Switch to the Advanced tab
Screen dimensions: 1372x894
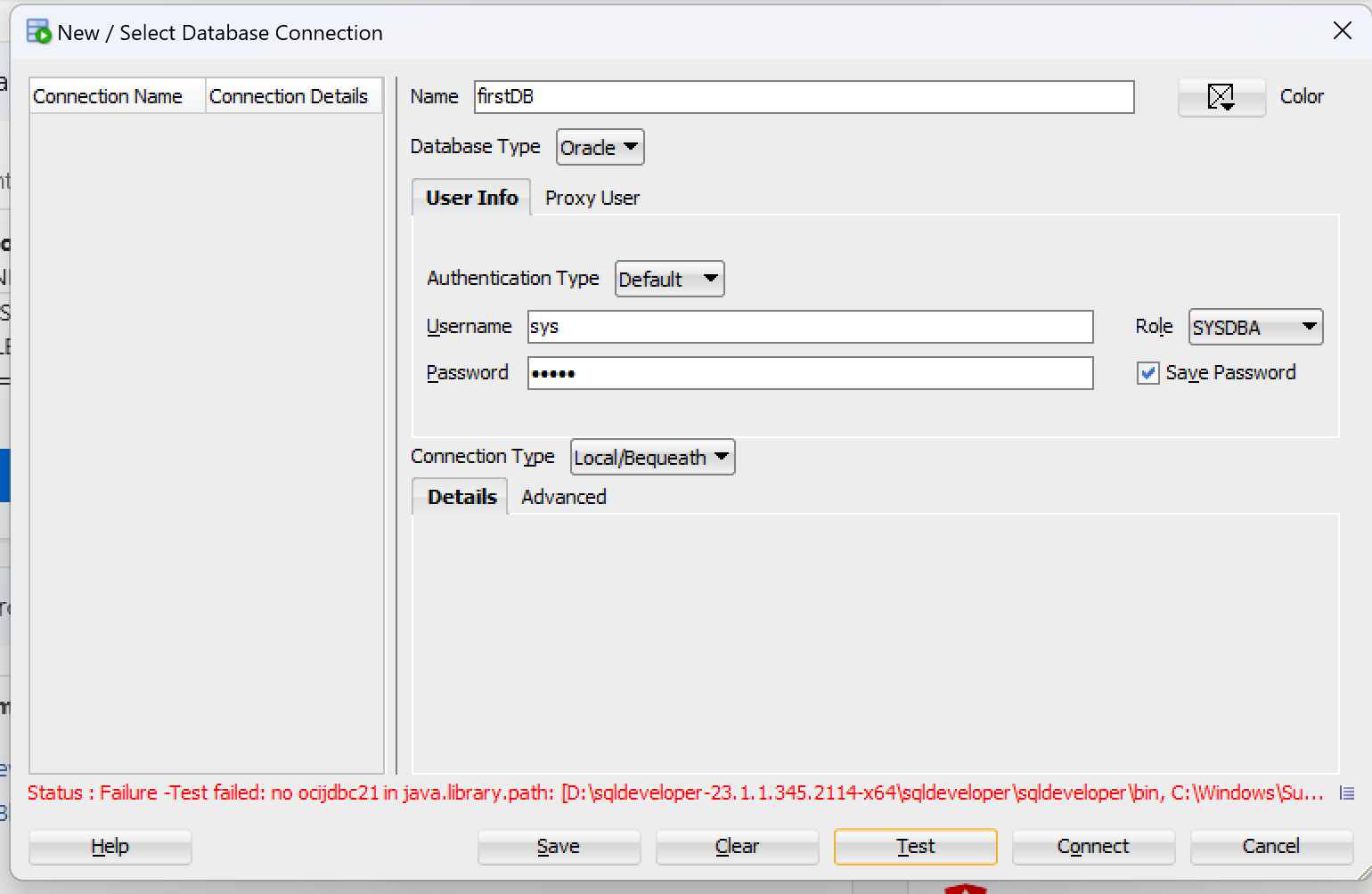pyautogui.click(x=563, y=497)
